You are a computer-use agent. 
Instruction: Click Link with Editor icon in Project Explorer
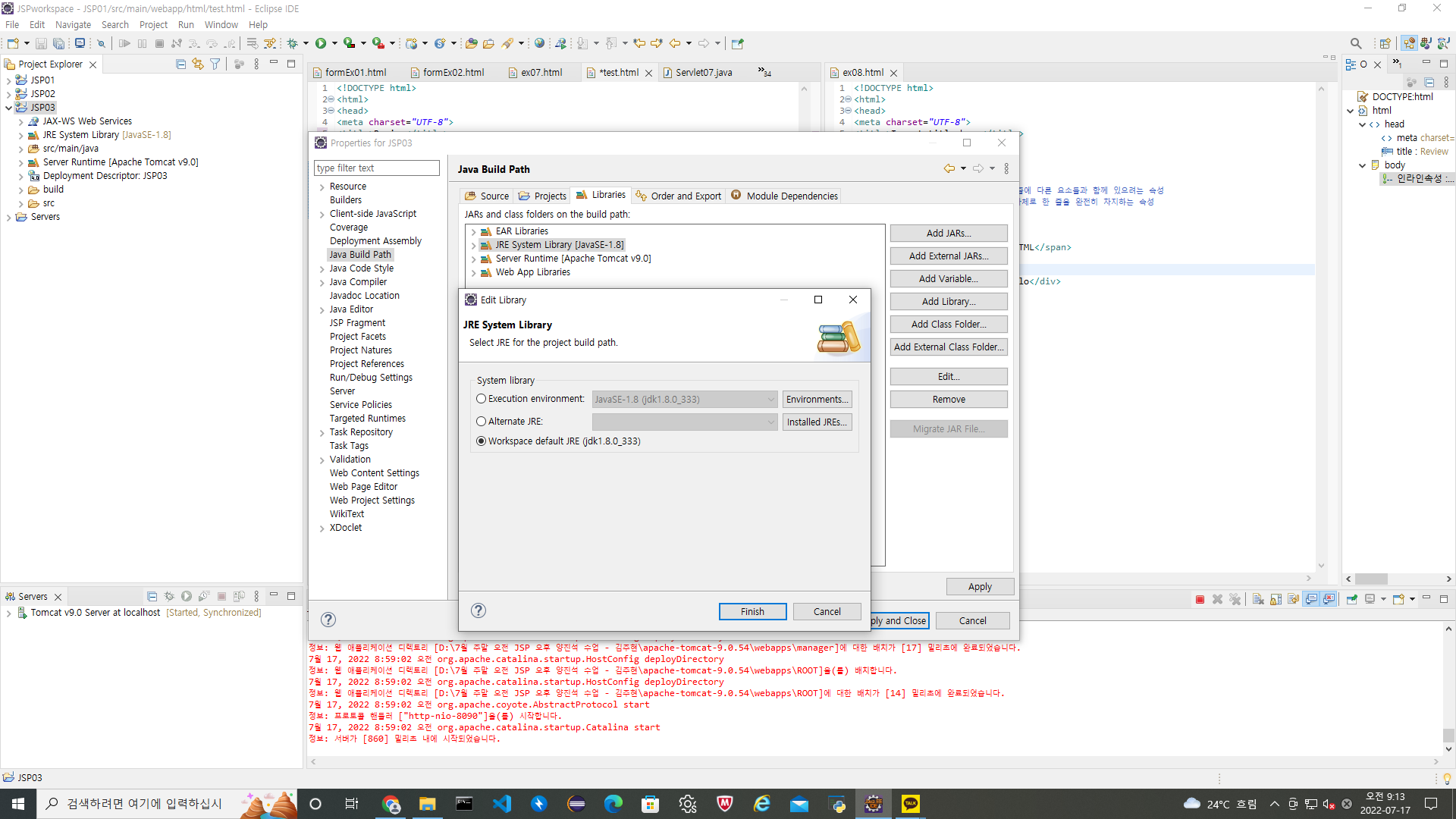click(x=198, y=64)
